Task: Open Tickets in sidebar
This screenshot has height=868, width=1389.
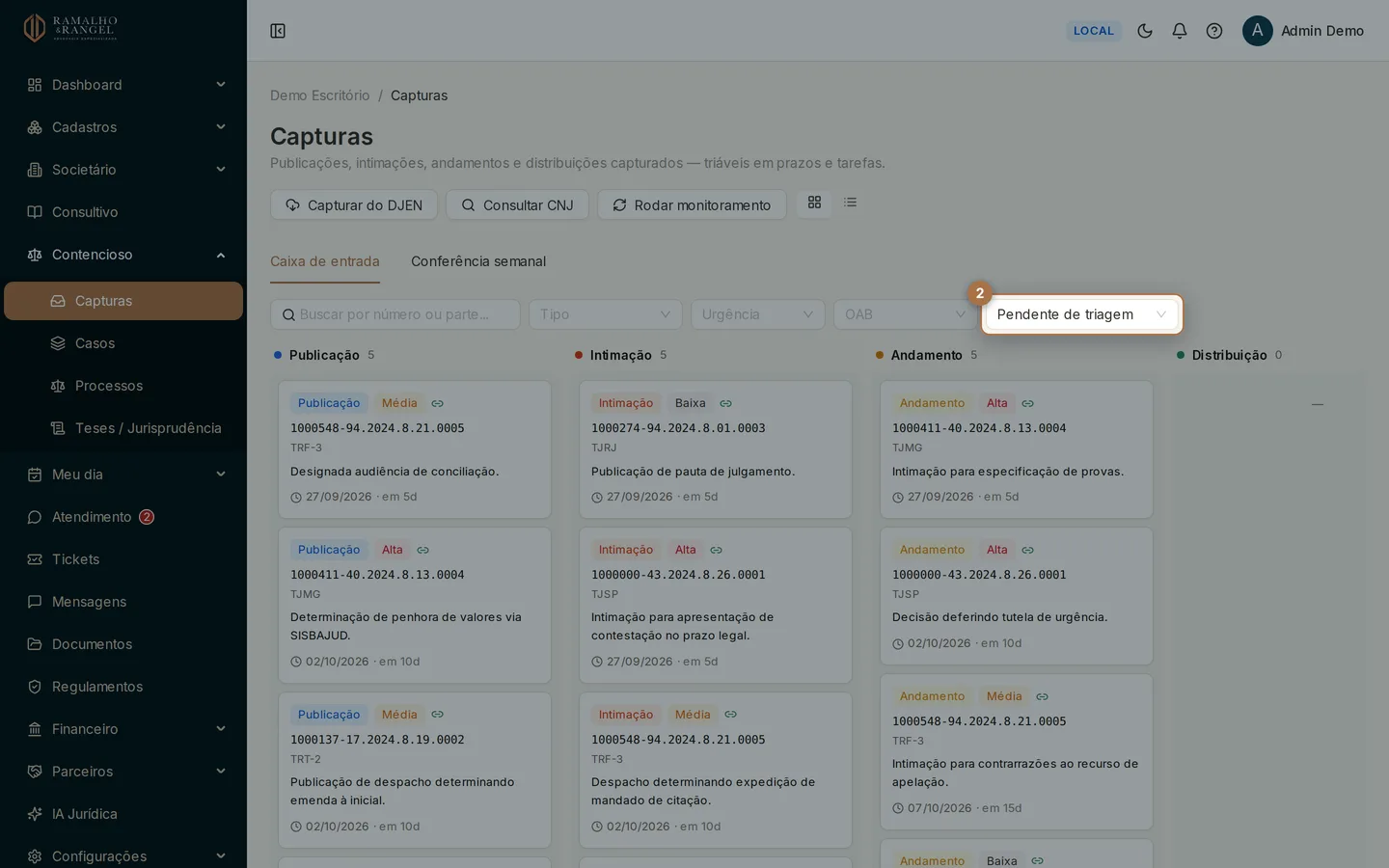Action: [x=123, y=559]
